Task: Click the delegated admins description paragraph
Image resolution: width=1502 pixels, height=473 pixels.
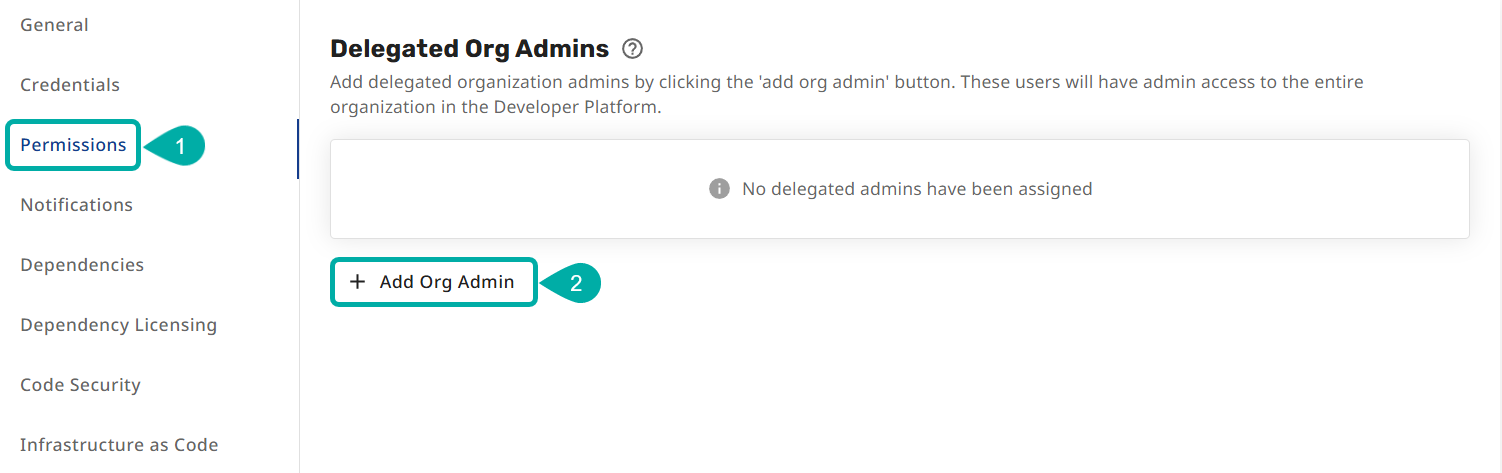Action: [846, 94]
